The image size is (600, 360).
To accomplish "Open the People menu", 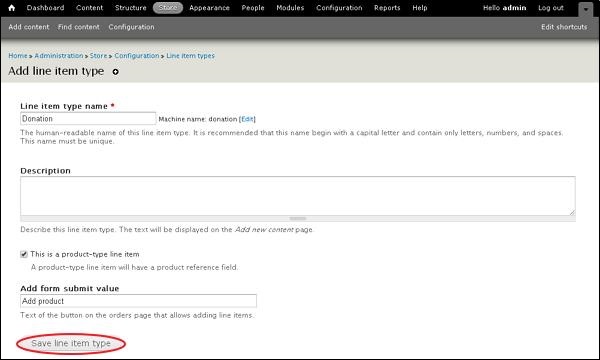I will pos(253,8).
